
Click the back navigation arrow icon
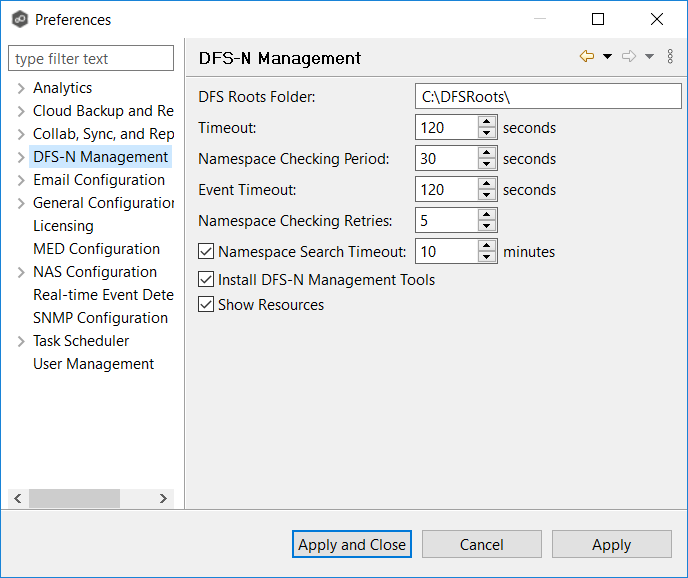587,57
